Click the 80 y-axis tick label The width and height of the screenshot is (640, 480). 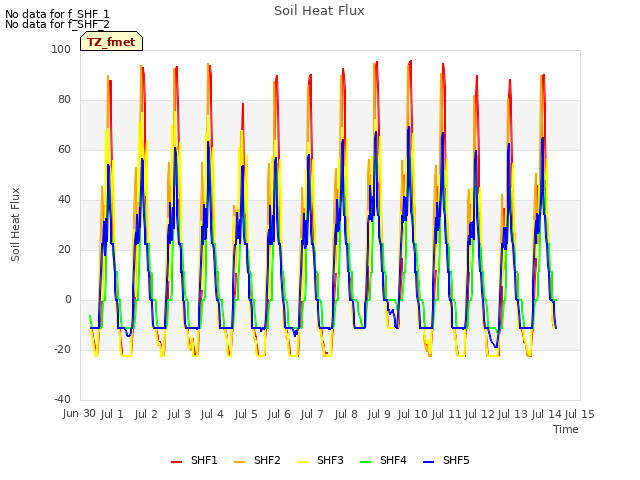pyautogui.click(x=64, y=100)
